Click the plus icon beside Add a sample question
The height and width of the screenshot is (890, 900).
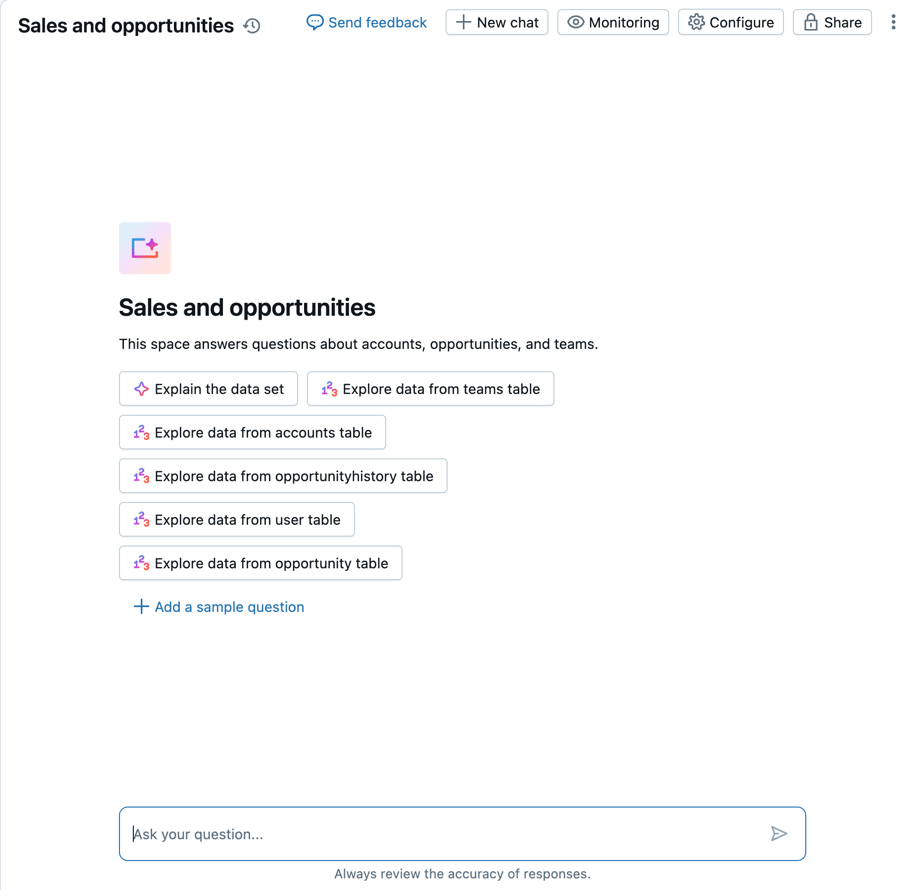[141, 607]
